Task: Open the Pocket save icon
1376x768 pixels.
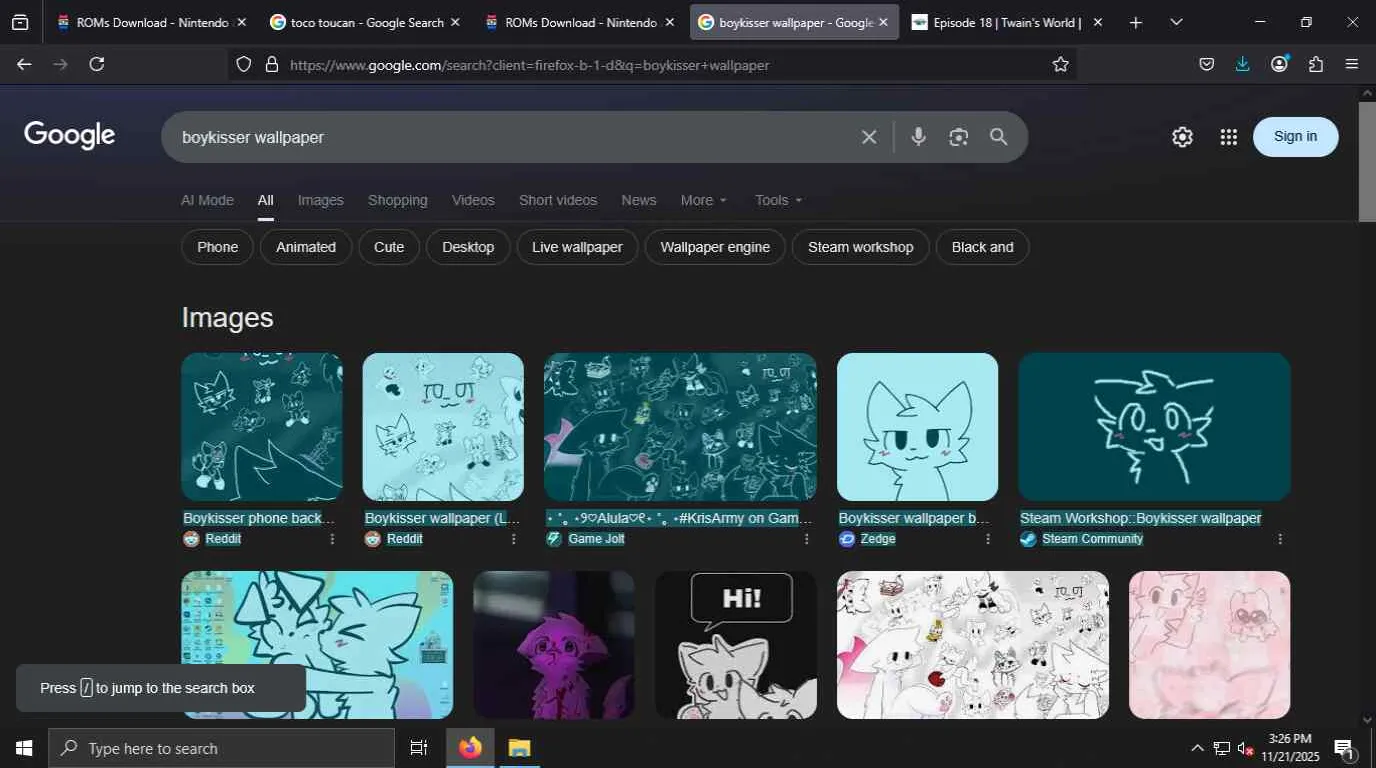Action: pos(1207,64)
